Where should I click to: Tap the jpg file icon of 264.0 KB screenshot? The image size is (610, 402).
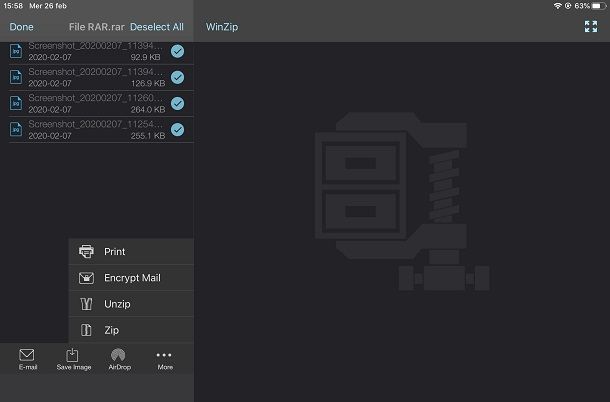point(16,103)
